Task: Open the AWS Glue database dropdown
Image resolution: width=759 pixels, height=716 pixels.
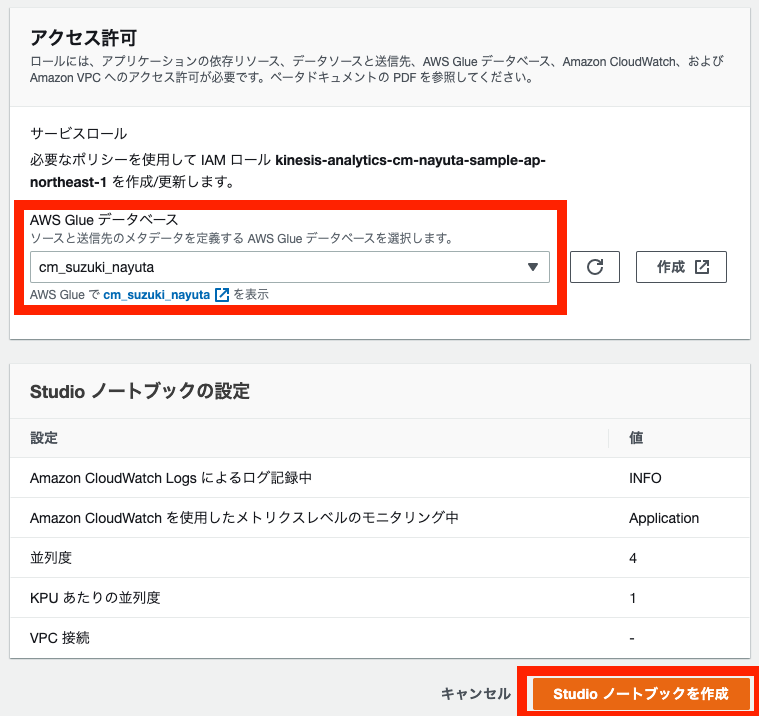Action: pyautogui.click(x=289, y=267)
